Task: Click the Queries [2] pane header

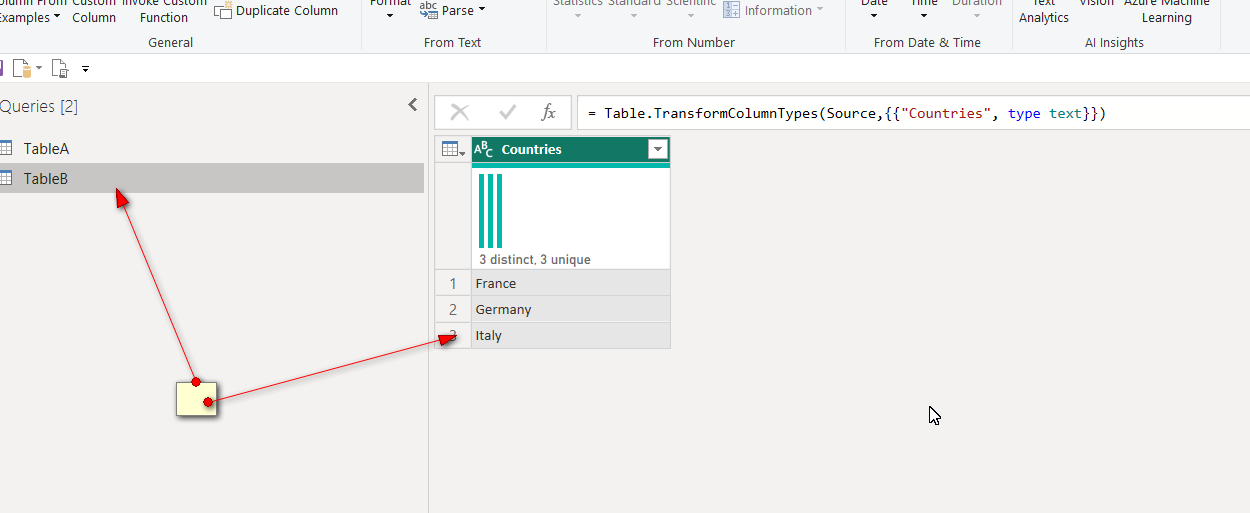Action: click(x=39, y=106)
